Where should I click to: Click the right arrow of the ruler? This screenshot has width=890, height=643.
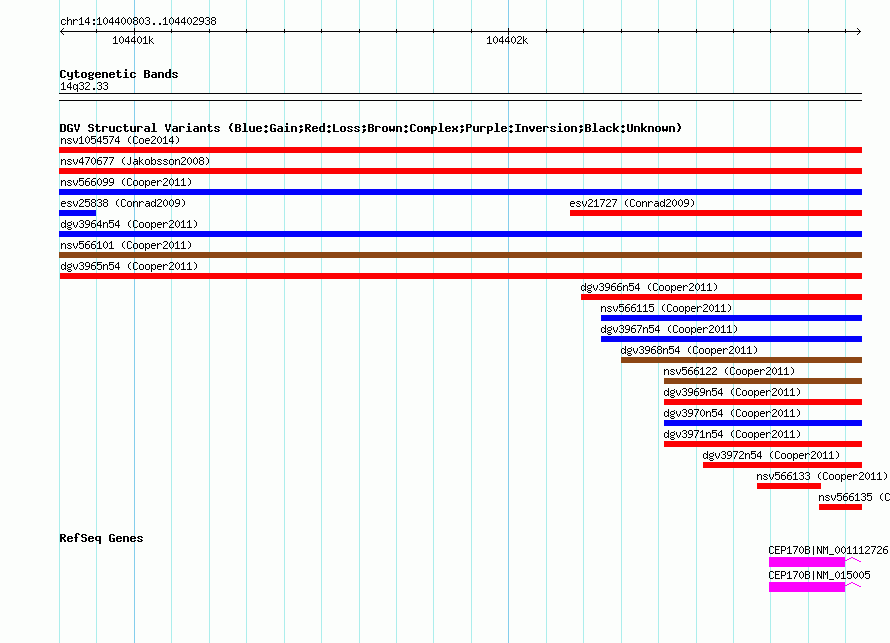coord(859,31)
